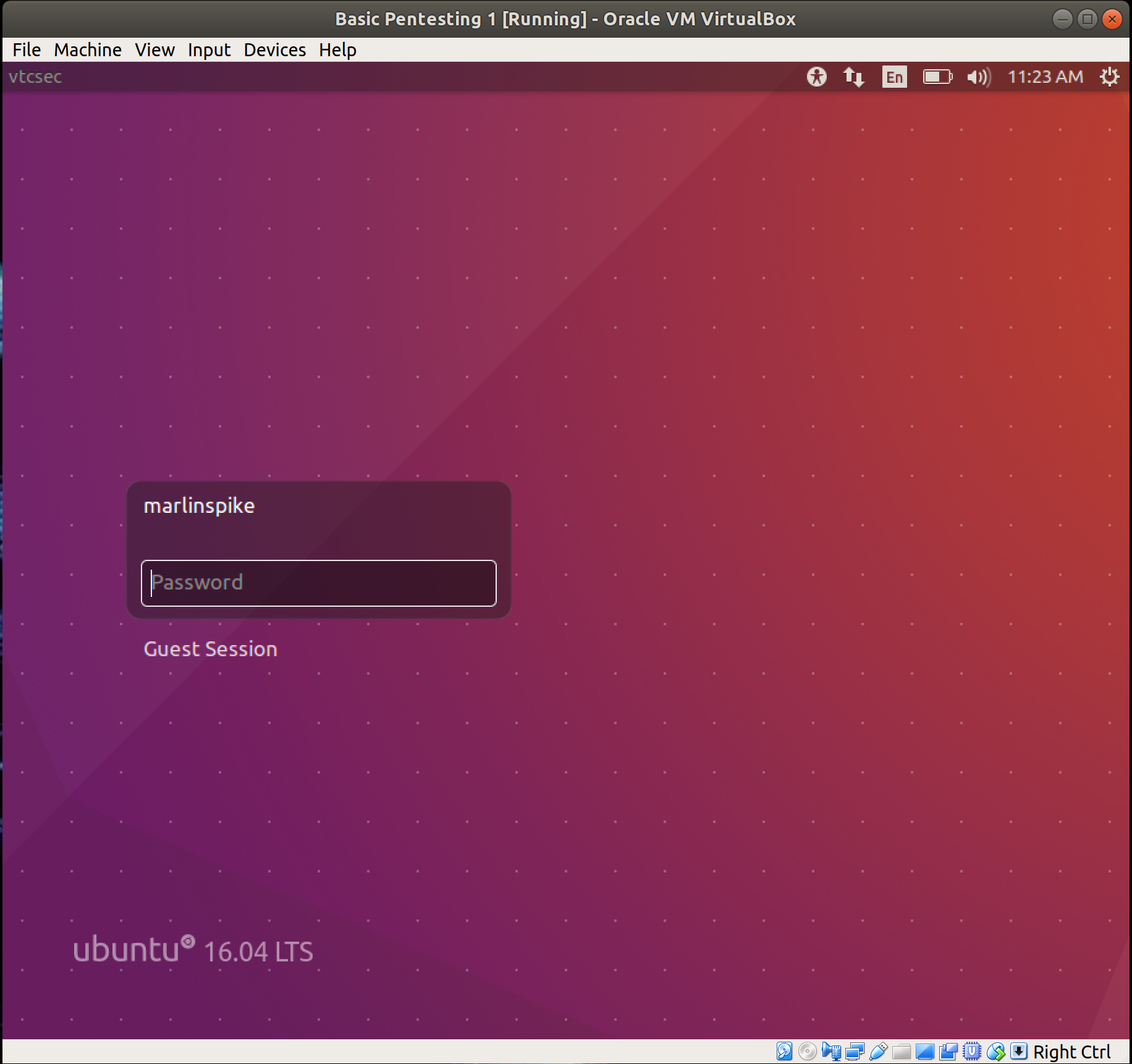Open the Help menu
Image resolution: width=1132 pixels, height=1064 pixels.
click(x=337, y=50)
